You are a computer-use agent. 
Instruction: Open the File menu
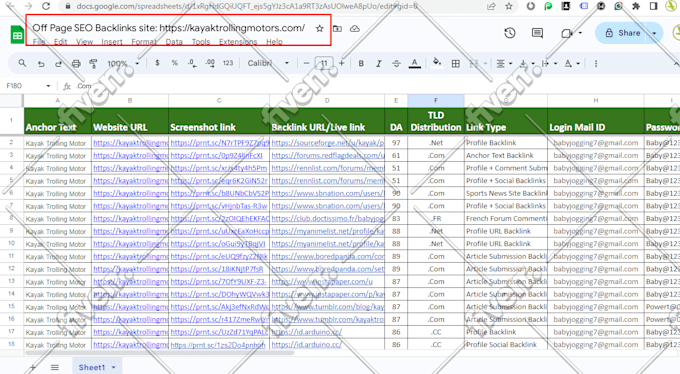(x=39, y=42)
